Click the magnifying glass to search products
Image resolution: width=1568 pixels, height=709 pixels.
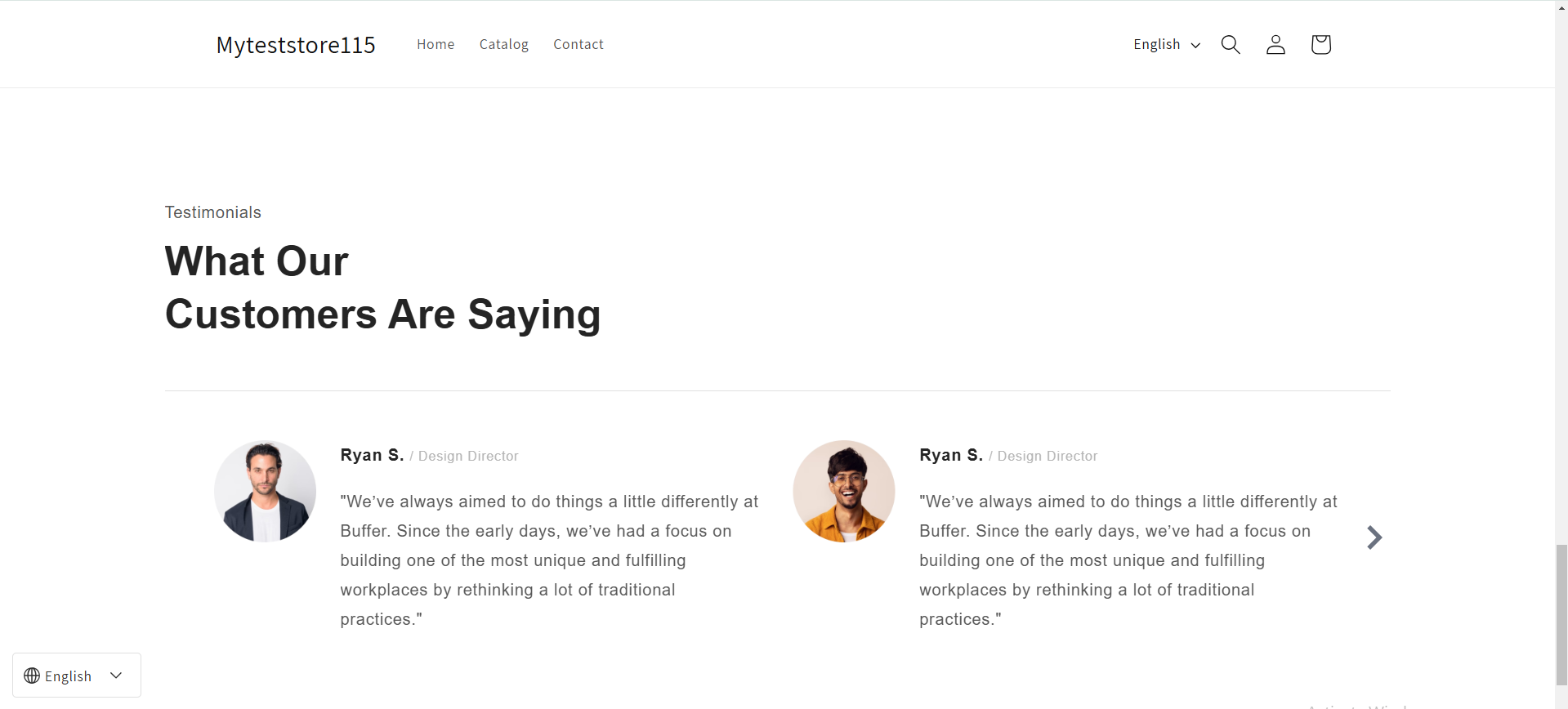click(x=1231, y=44)
